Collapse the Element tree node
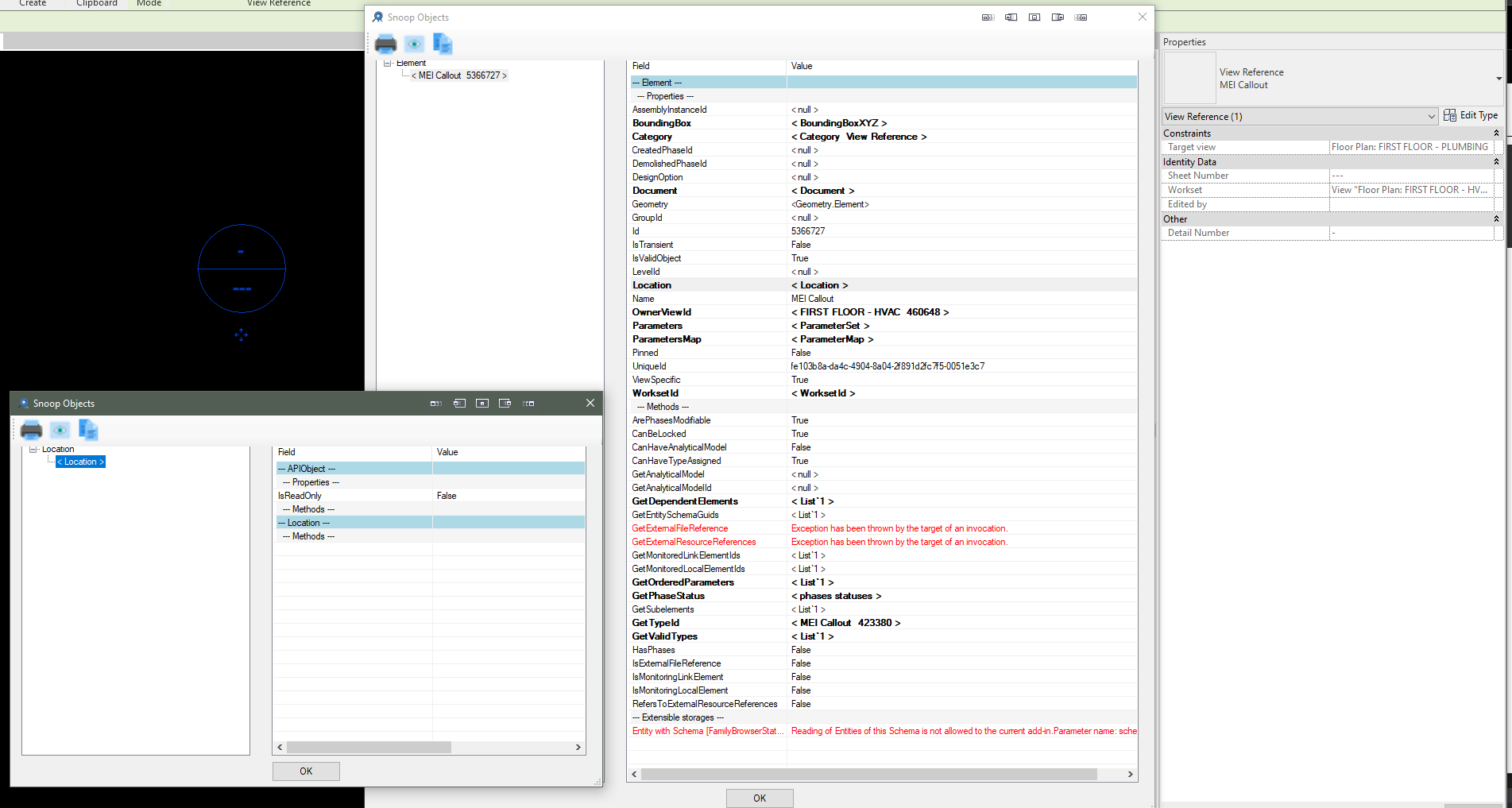Image resolution: width=1512 pixels, height=808 pixels. [388, 63]
